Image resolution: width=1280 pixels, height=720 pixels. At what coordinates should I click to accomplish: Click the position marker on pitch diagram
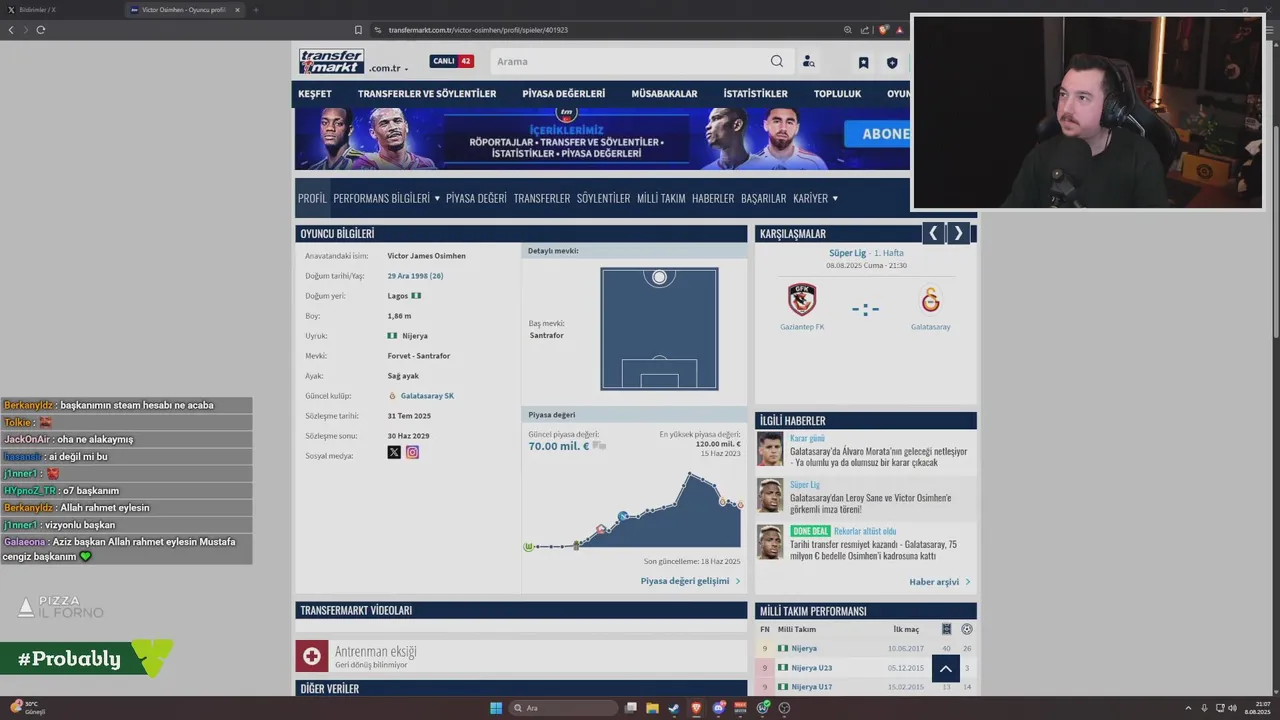pos(659,277)
